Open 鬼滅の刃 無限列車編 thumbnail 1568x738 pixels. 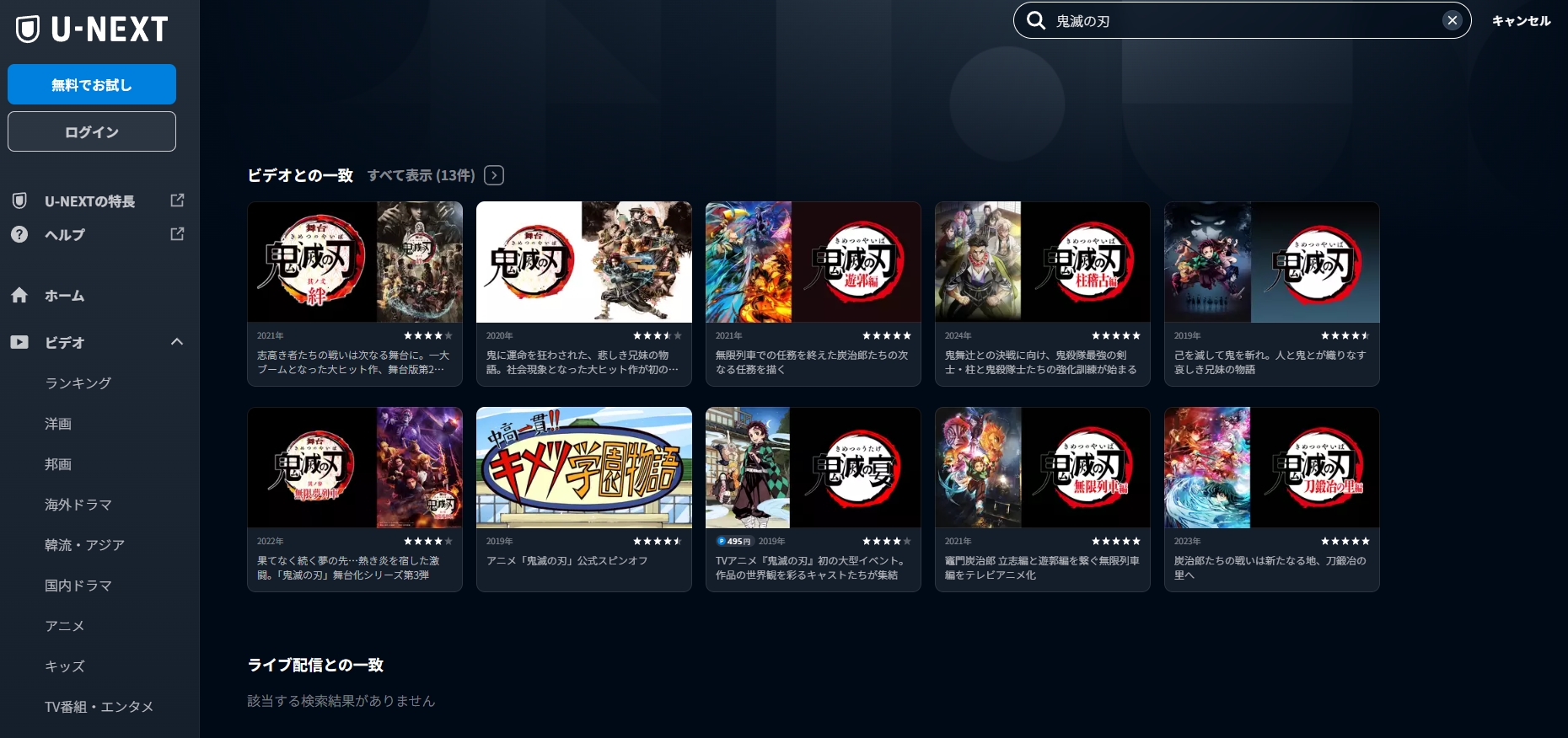click(x=1043, y=468)
